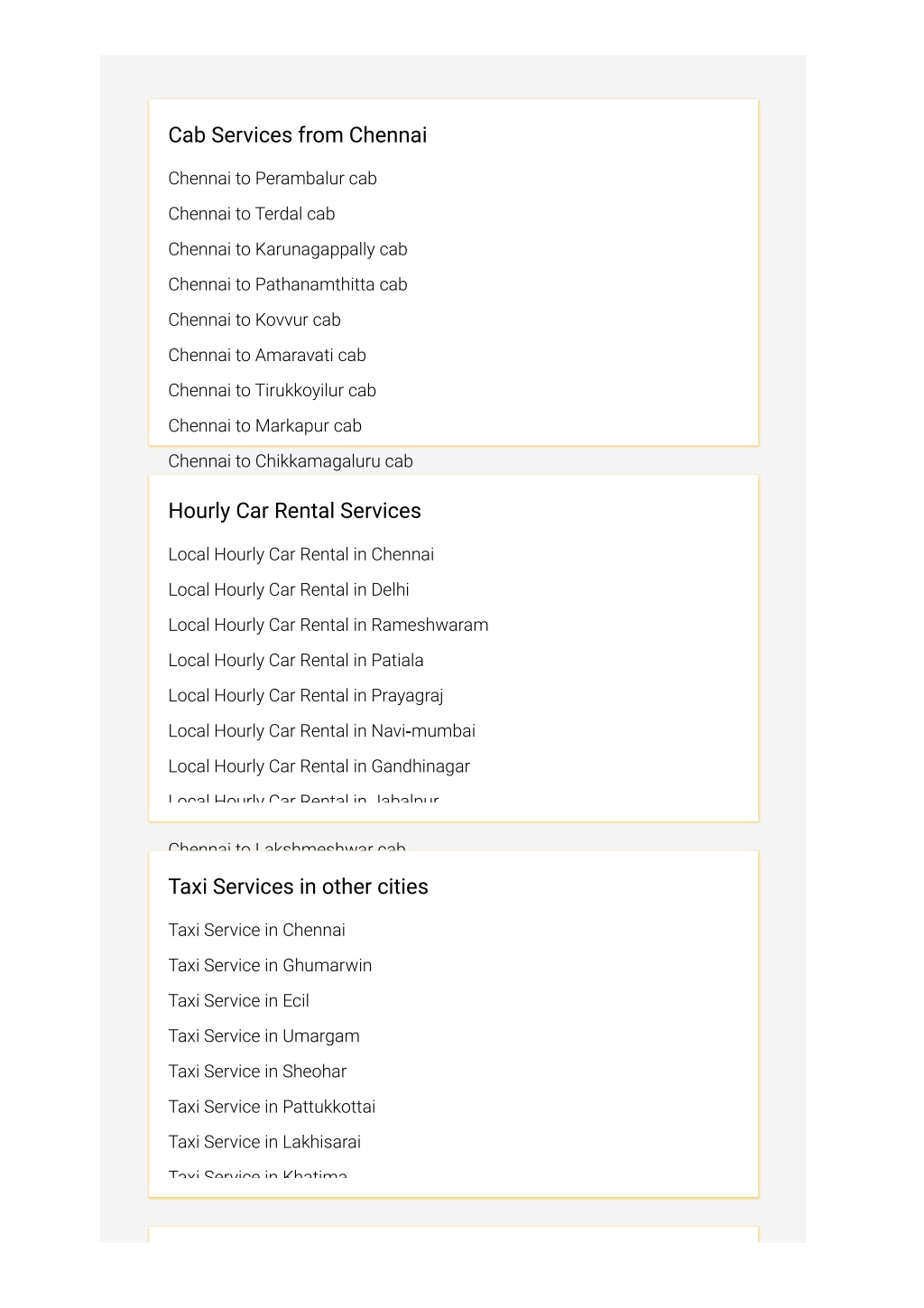
Task: Select Chennai to Karunagappally cab
Action: 288,249
